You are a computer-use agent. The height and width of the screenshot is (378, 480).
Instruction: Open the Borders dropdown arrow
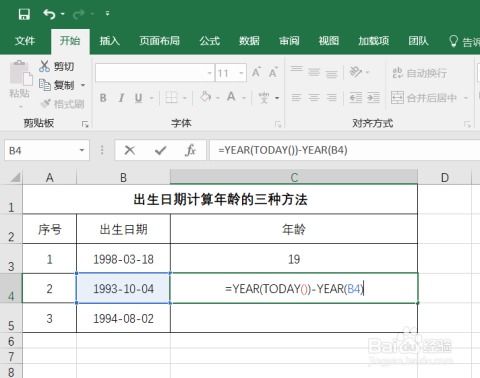tap(185, 98)
